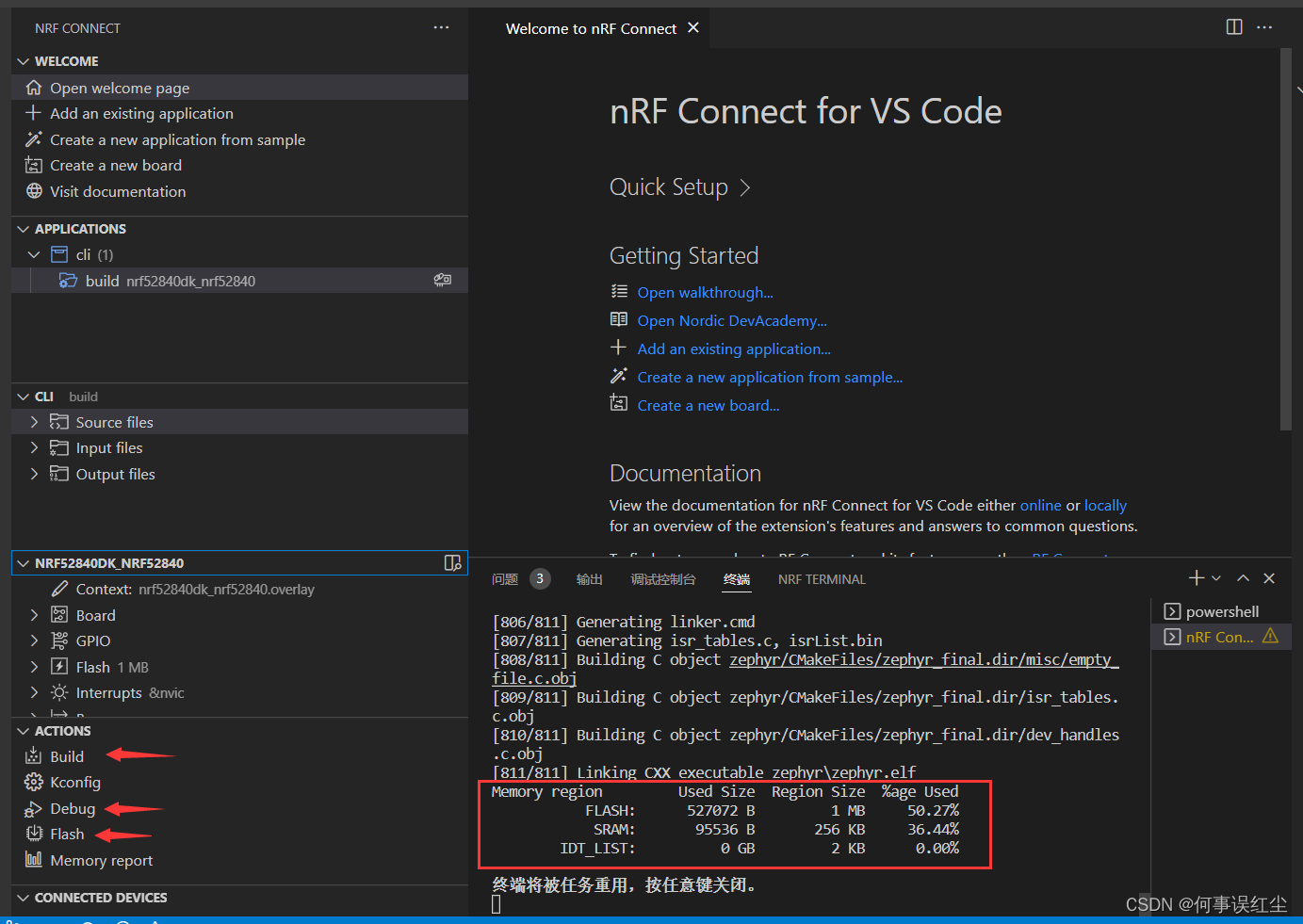Expand the Board devicetree node

pos(34,615)
